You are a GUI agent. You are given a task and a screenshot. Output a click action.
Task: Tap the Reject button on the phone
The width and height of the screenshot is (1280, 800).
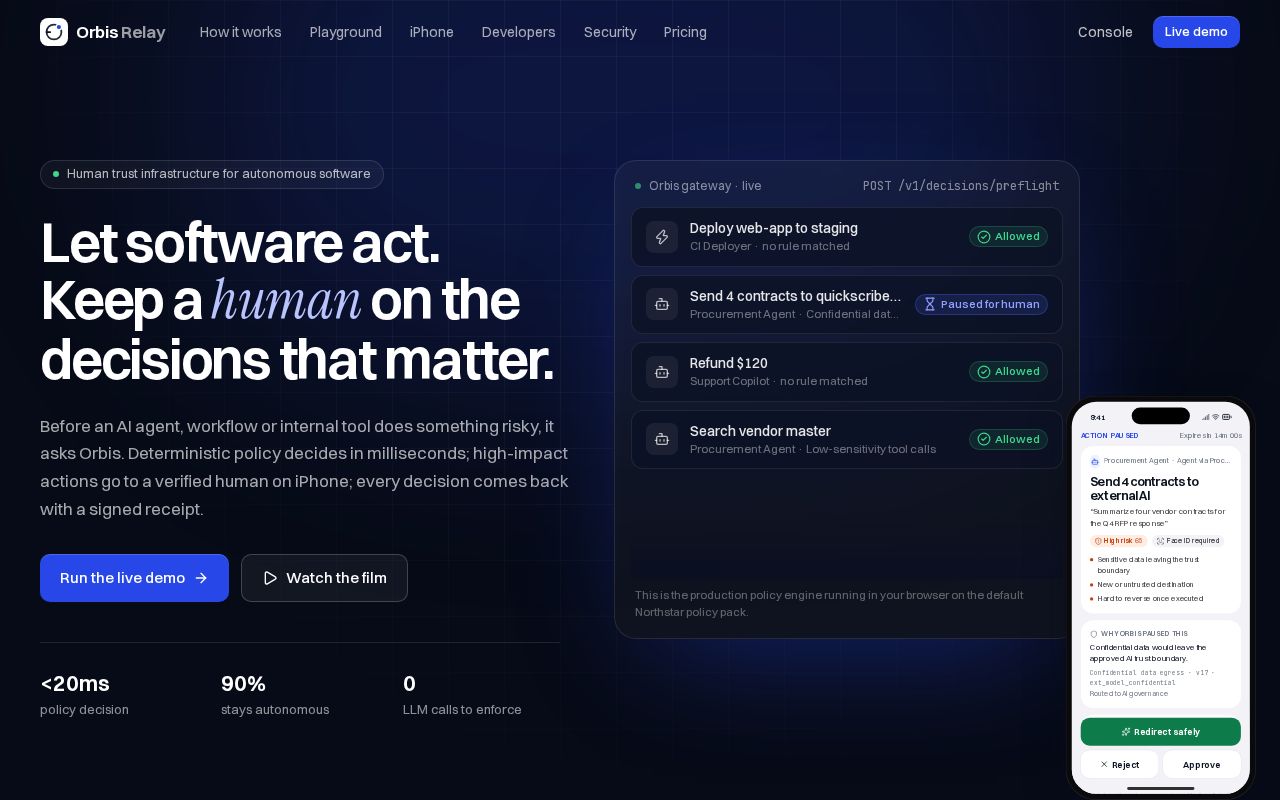pyautogui.click(x=1119, y=764)
